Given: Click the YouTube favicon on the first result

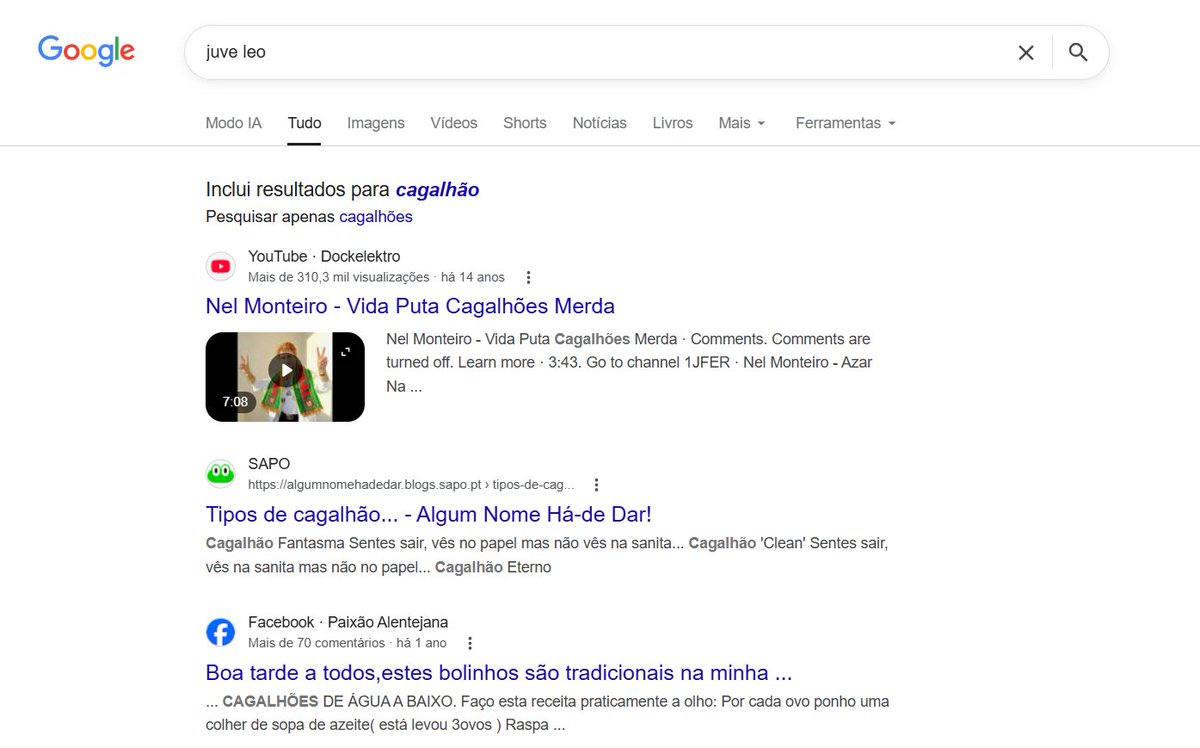Looking at the screenshot, I should (x=220, y=266).
